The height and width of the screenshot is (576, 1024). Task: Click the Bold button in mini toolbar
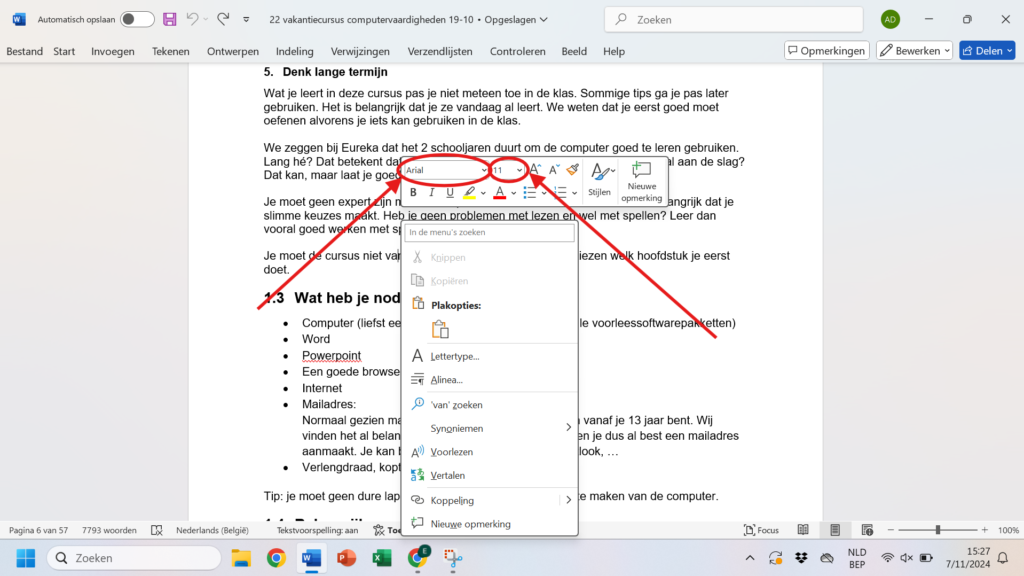(x=413, y=192)
